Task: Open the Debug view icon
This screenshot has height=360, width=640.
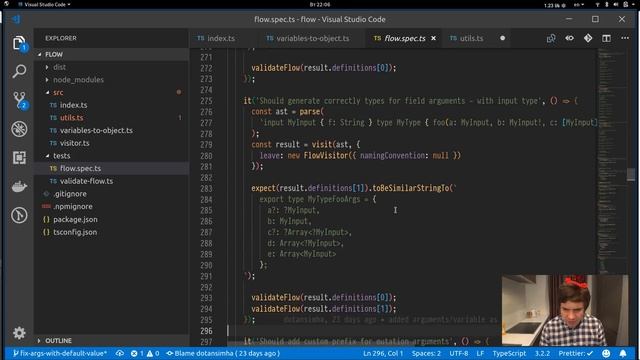Action: pos(19,129)
